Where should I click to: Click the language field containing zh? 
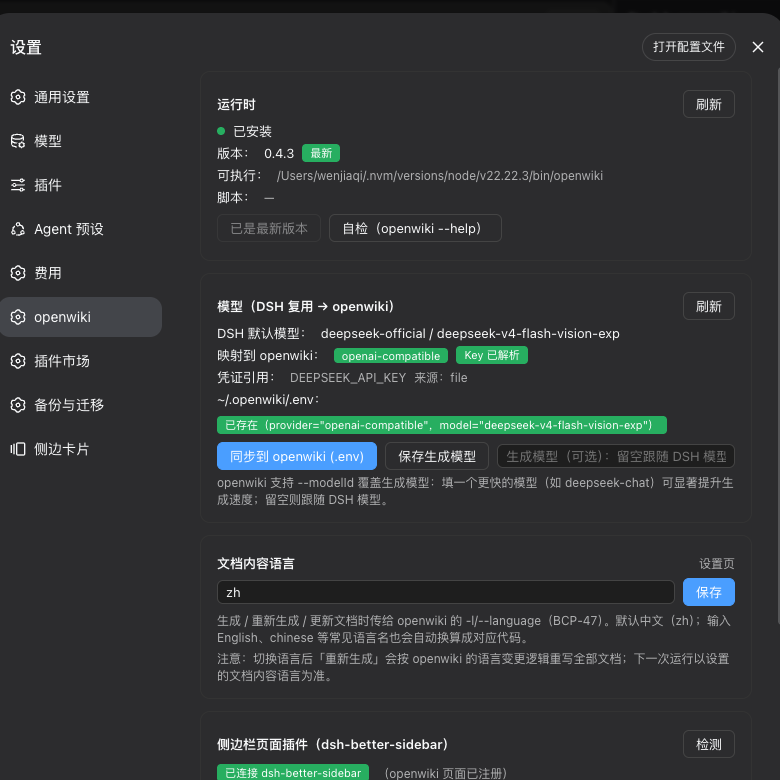446,592
